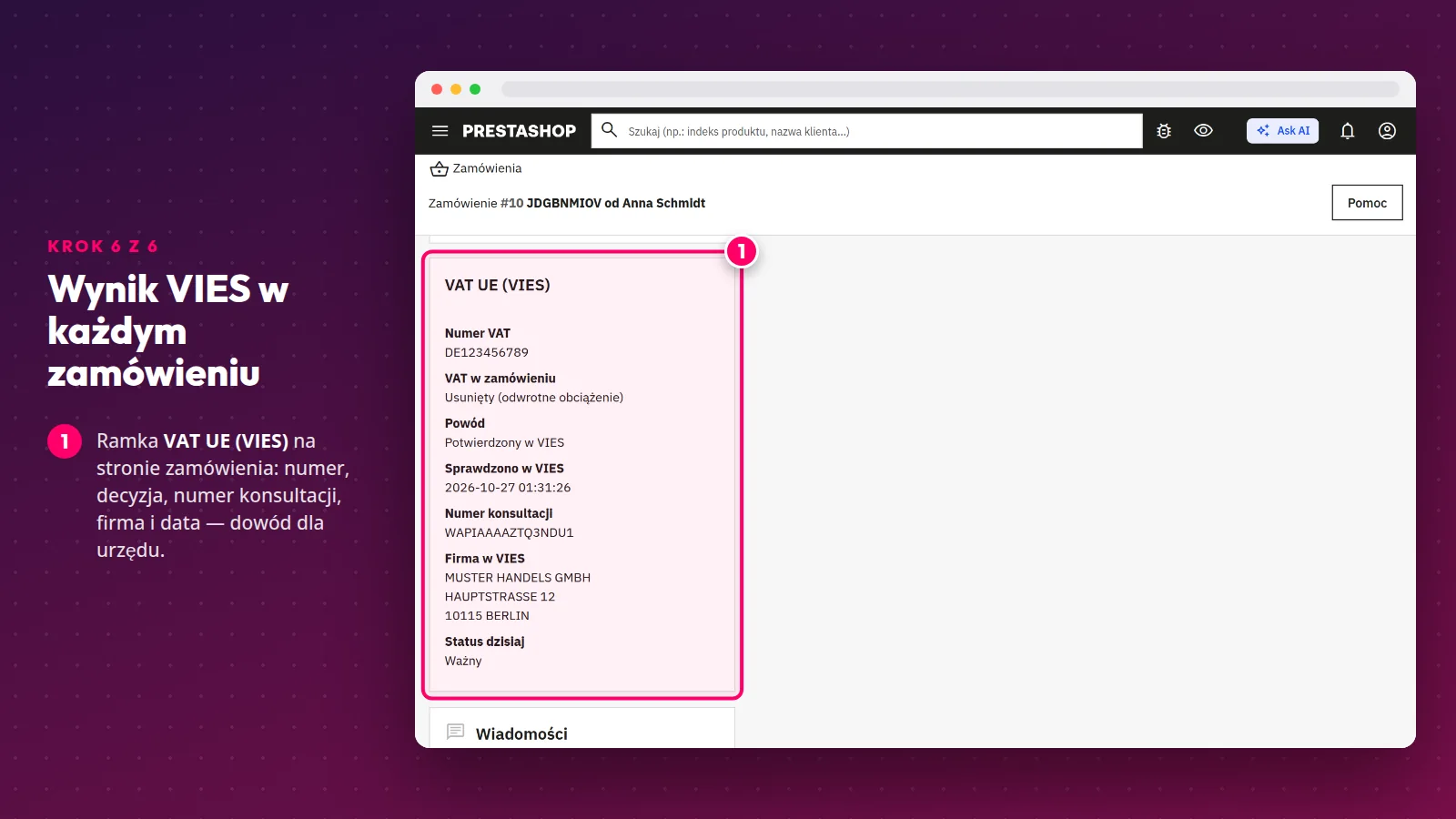This screenshot has height=819, width=1456.
Task: Go to Zamówienia breadcrumb link
Action: (x=487, y=168)
